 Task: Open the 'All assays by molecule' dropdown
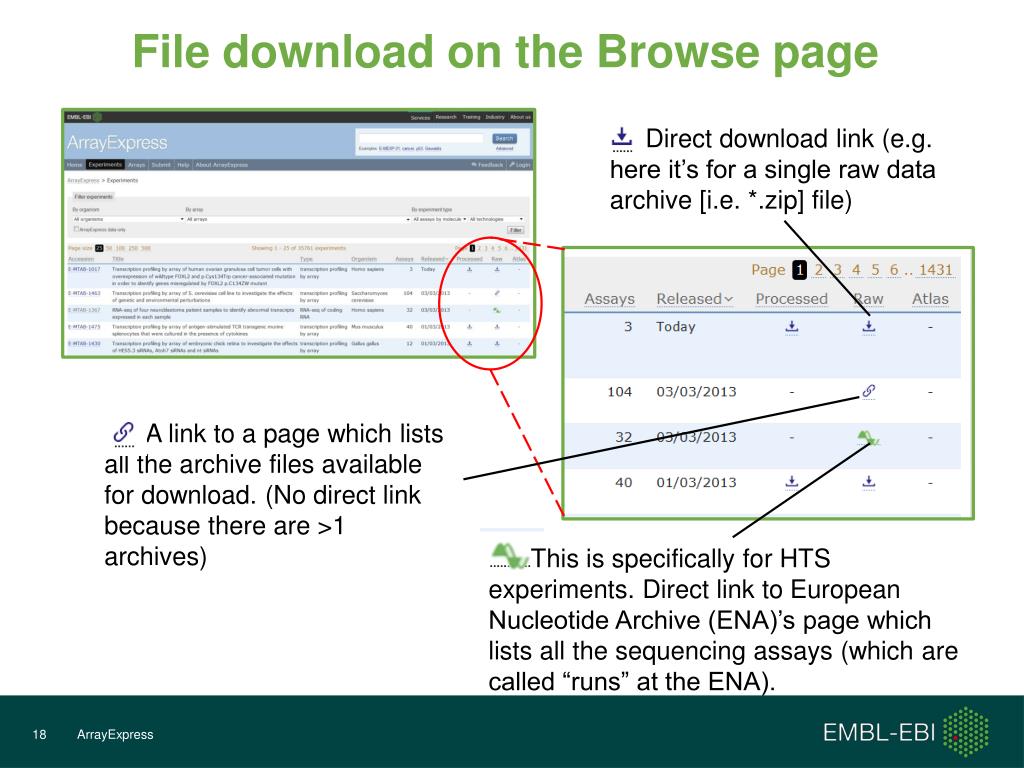[440, 219]
